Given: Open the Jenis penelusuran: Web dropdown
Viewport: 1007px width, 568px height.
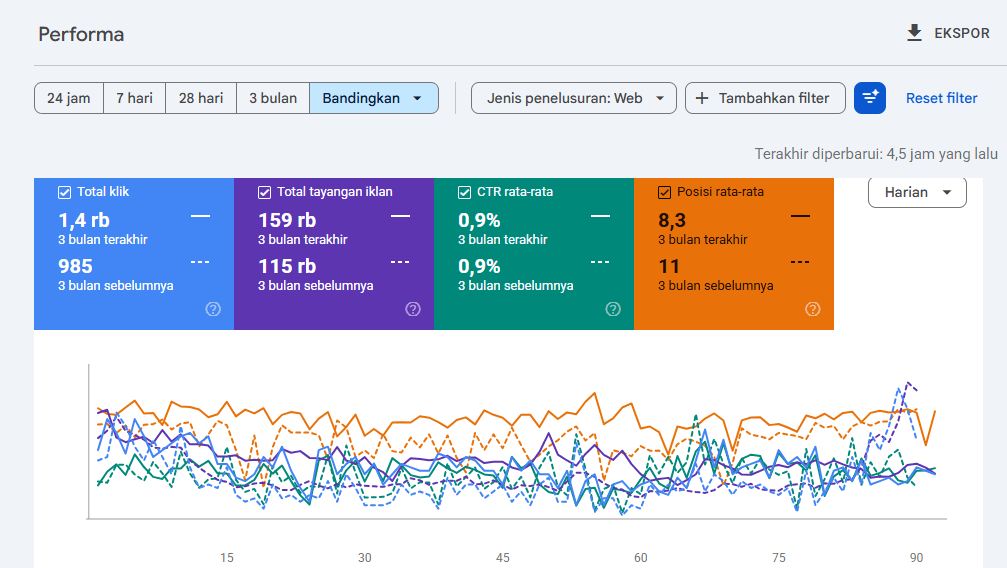Looking at the screenshot, I should [574, 98].
